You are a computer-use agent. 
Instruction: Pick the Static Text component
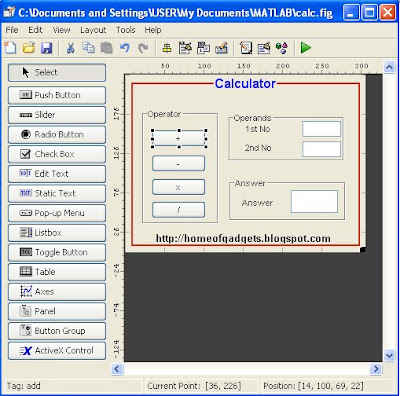point(57,193)
